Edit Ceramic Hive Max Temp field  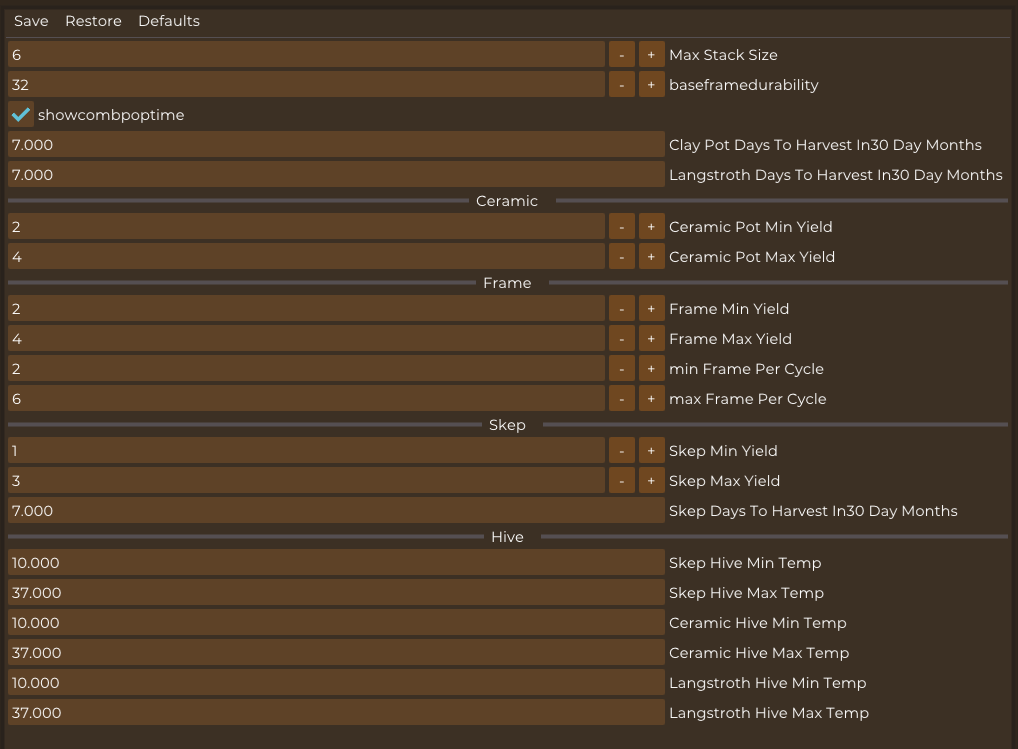coord(336,652)
